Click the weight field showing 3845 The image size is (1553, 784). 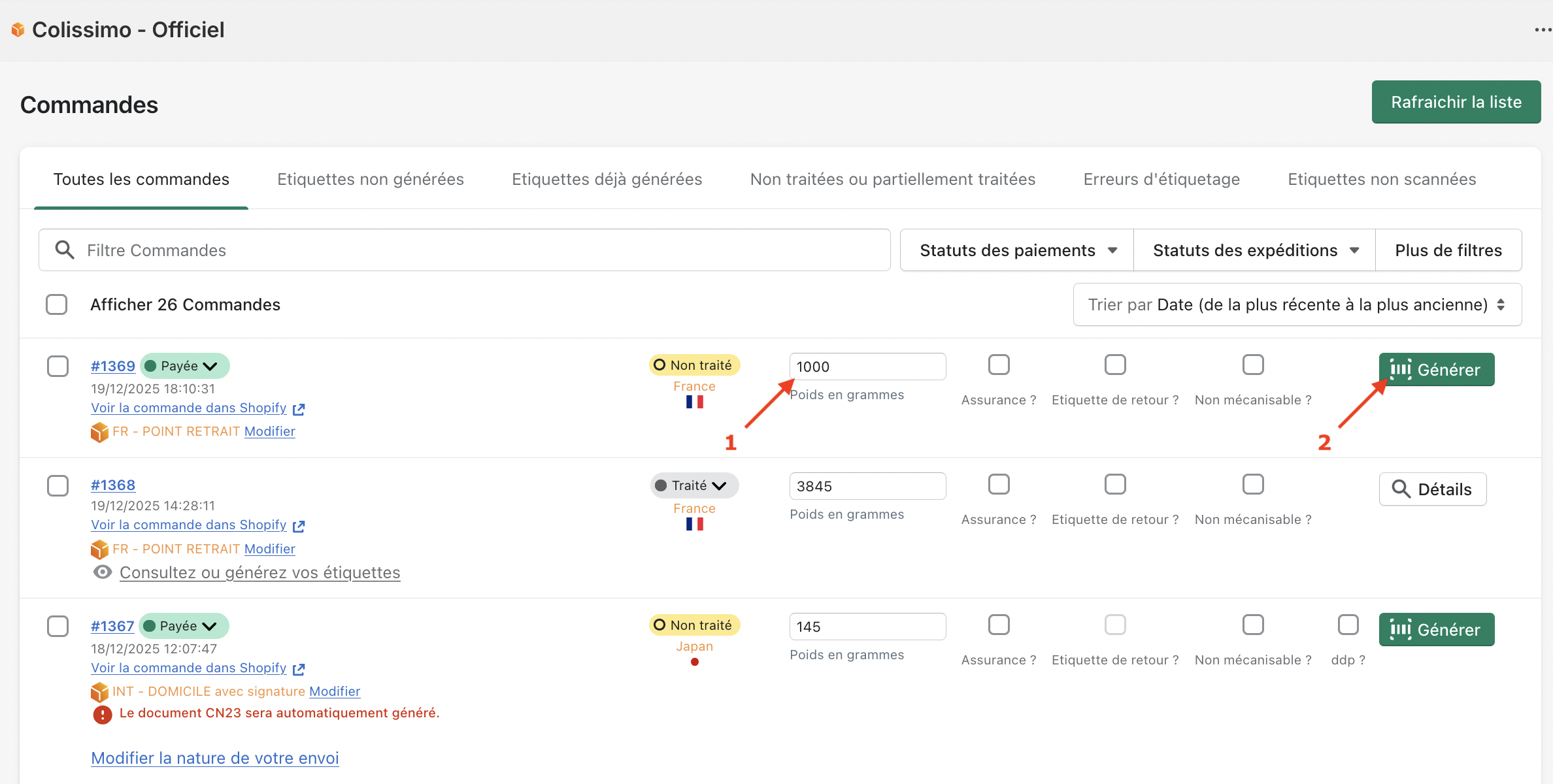(x=867, y=486)
